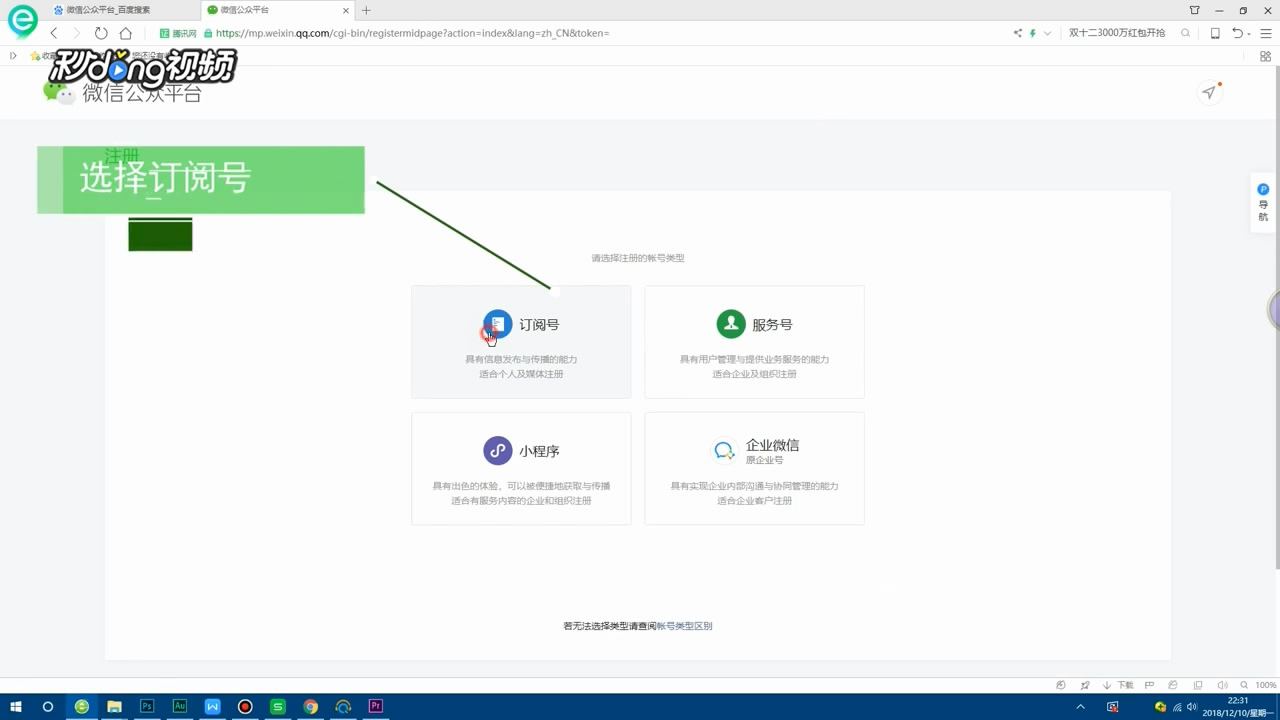Click the system volume tray icon

click(x=1192, y=707)
